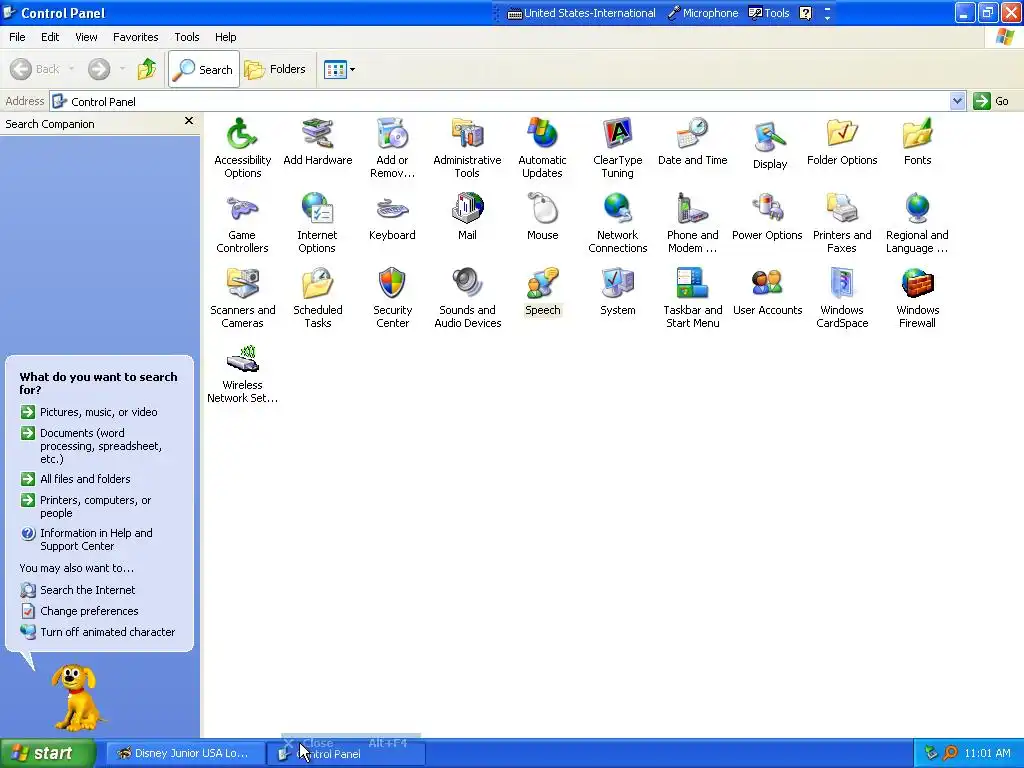Click the Up folder toolbar button
The width and height of the screenshot is (1024, 768).
coord(147,69)
